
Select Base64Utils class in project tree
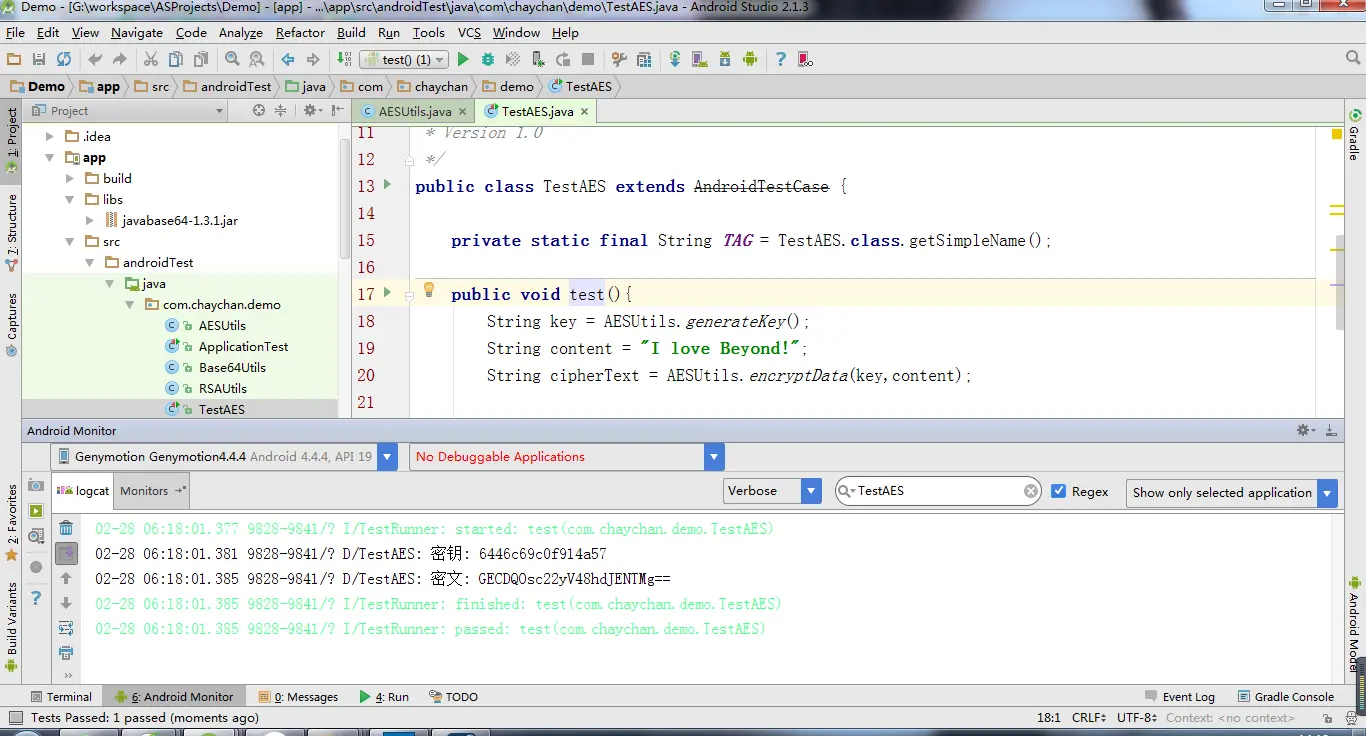[x=232, y=367]
